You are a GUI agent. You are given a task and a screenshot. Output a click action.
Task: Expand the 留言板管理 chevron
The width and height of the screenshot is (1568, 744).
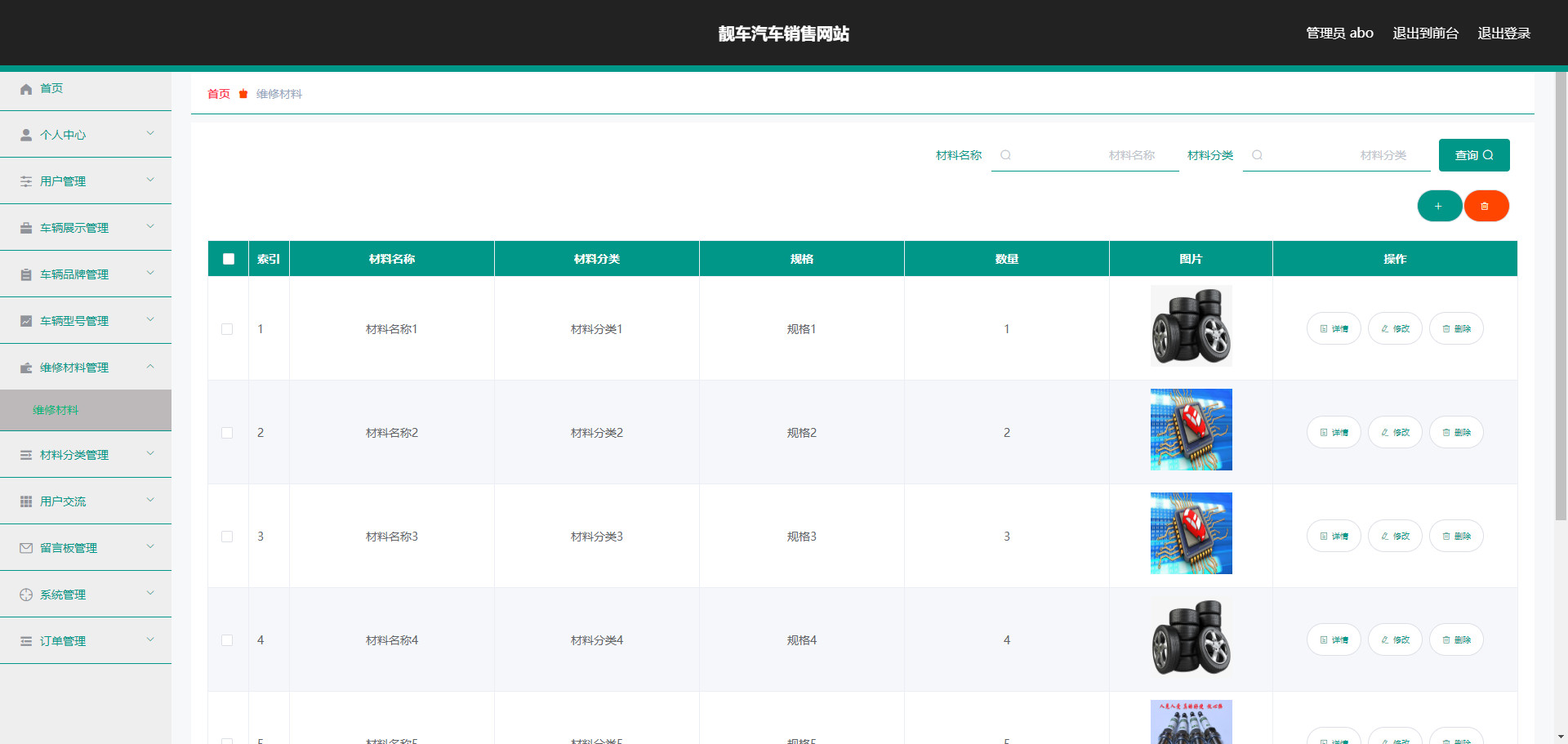[x=150, y=546]
